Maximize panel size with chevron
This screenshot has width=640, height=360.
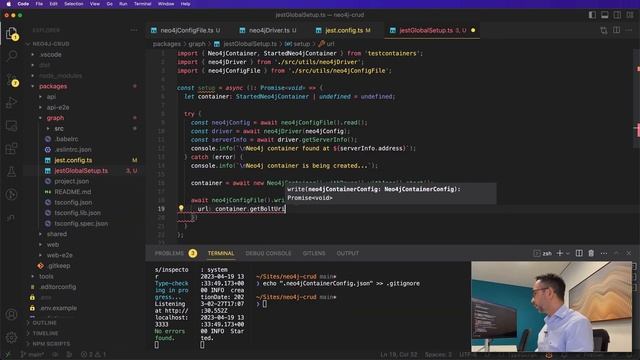pyautogui.click(x=616, y=253)
